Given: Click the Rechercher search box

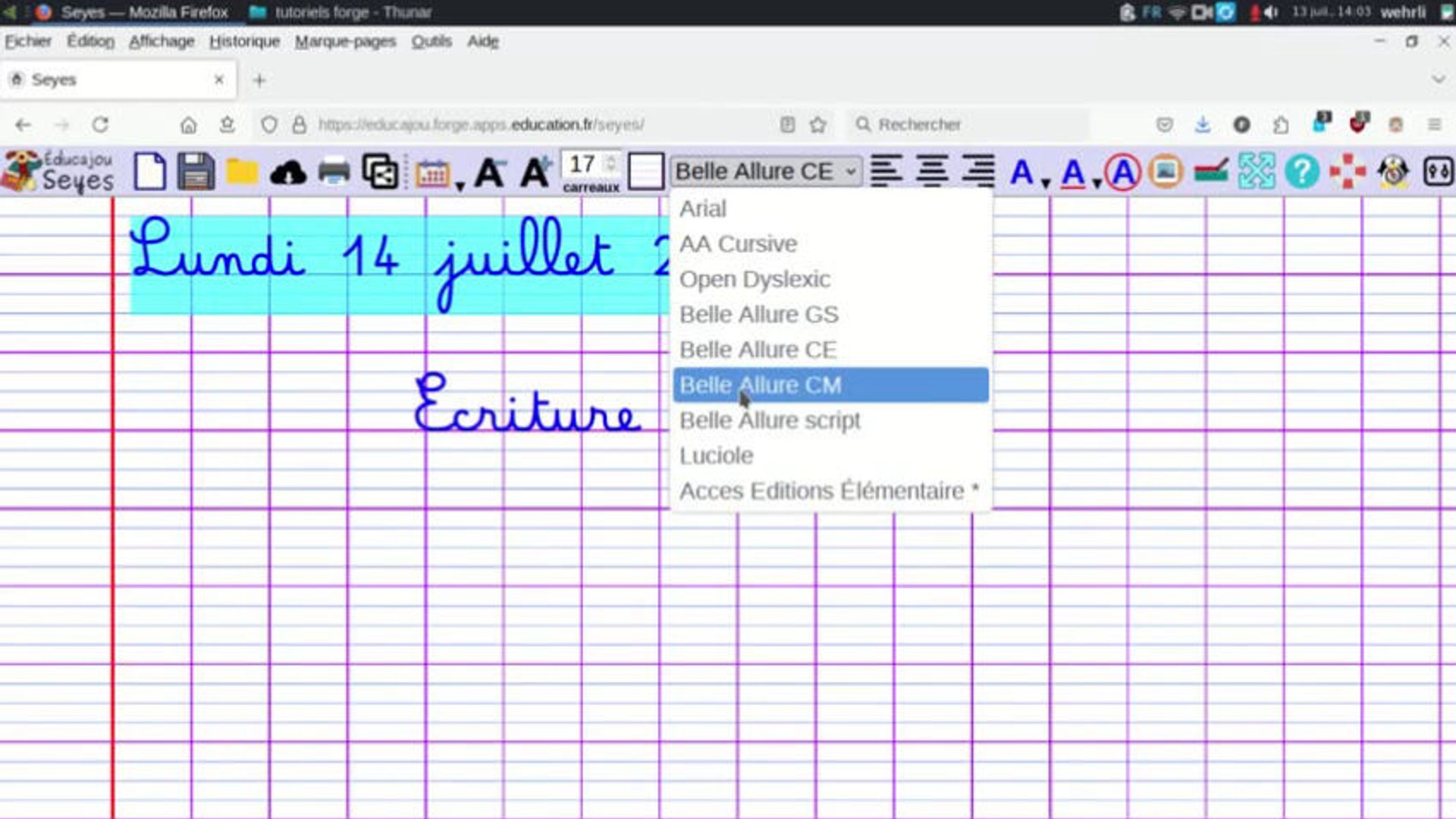Looking at the screenshot, I should pyautogui.click(x=968, y=124).
